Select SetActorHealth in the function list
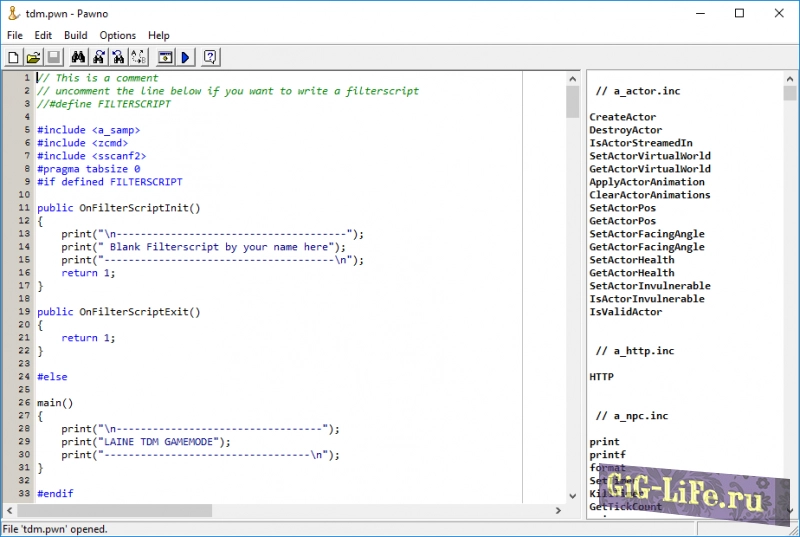 (x=631, y=260)
